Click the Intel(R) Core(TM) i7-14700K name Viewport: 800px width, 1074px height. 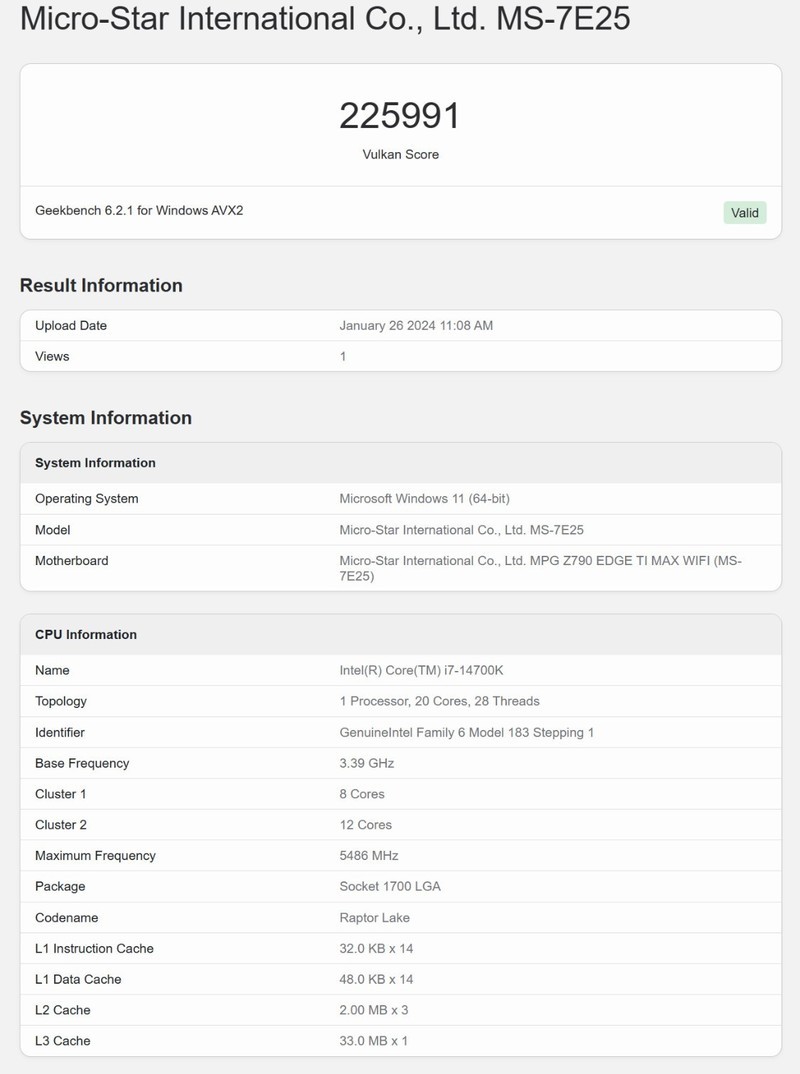[428, 670]
